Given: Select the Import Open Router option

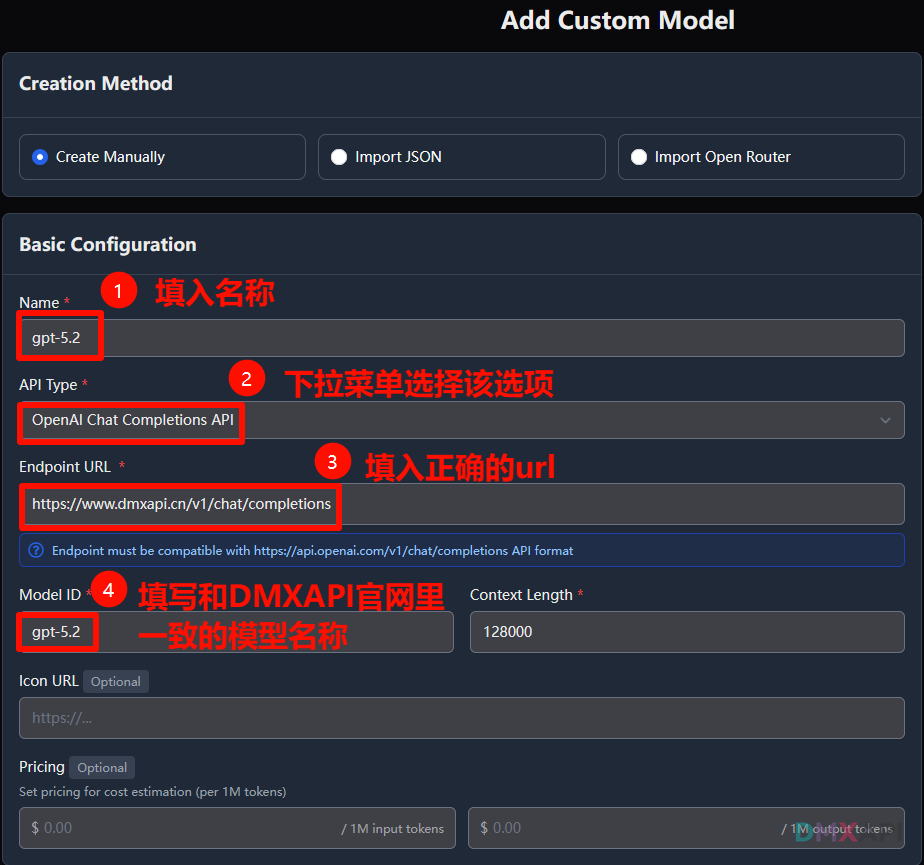Looking at the screenshot, I should pos(639,157).
